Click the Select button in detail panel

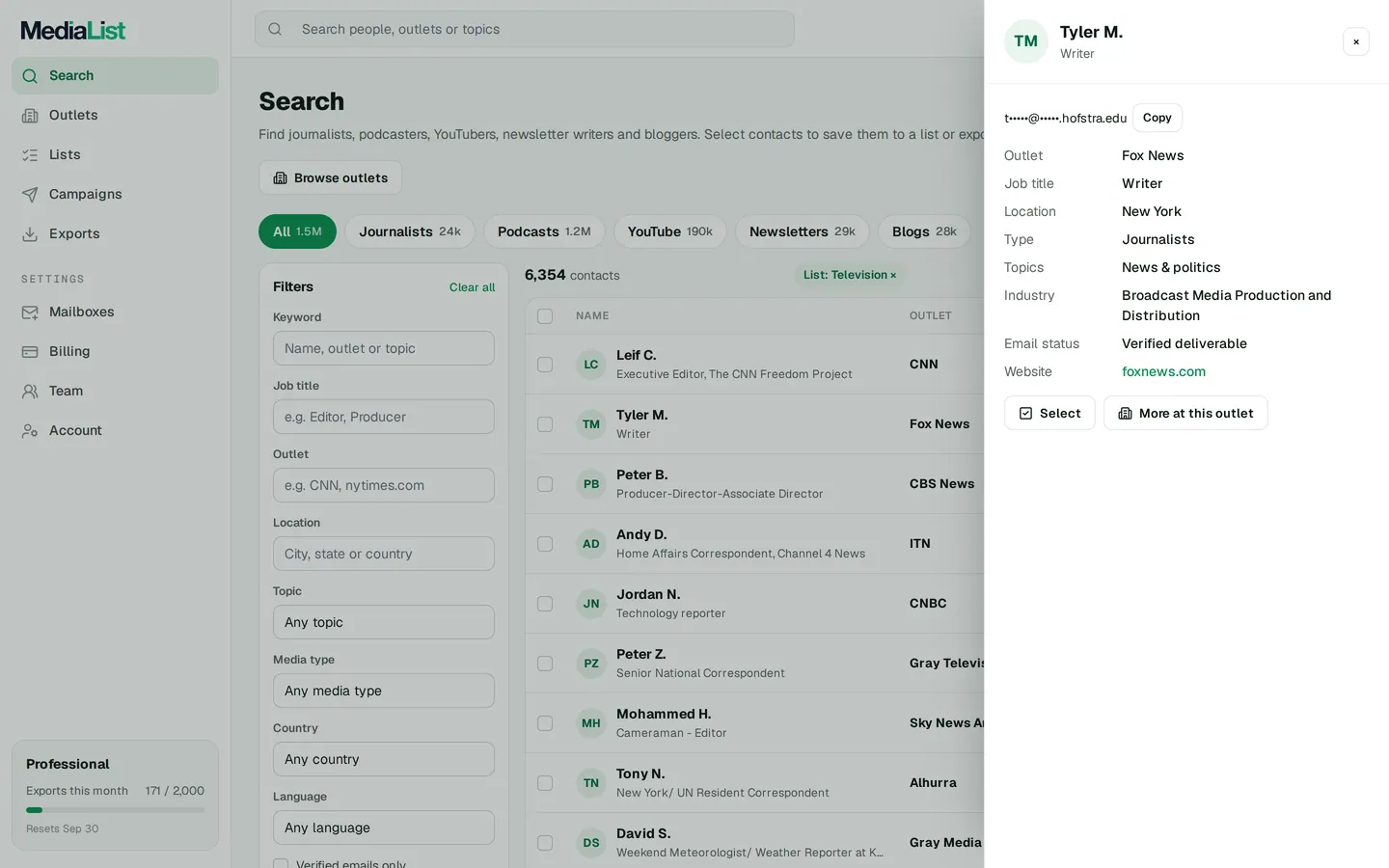(1049, 413)
